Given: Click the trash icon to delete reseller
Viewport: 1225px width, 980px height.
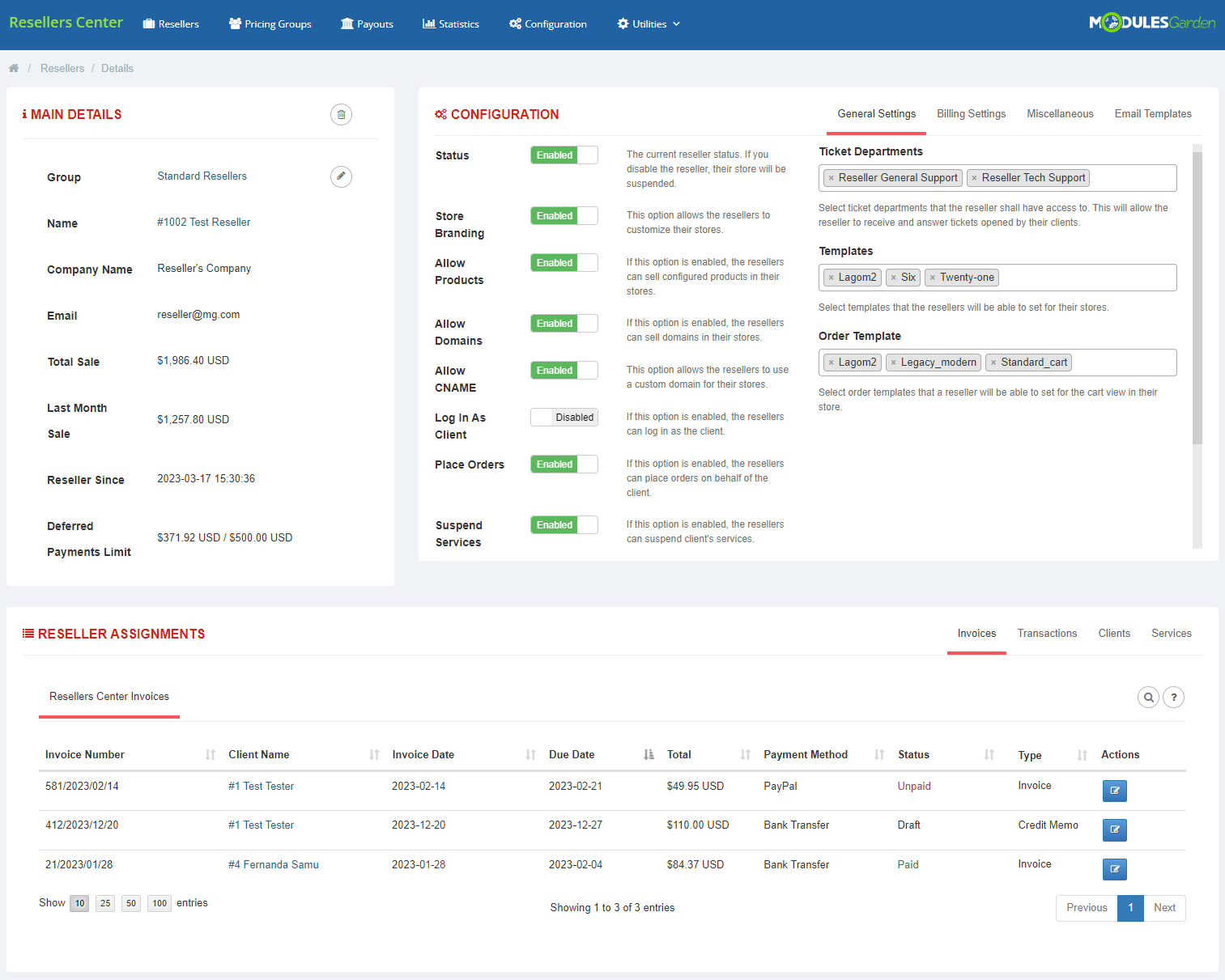Looking at the screenshot, I should click(x=341, y=114).
